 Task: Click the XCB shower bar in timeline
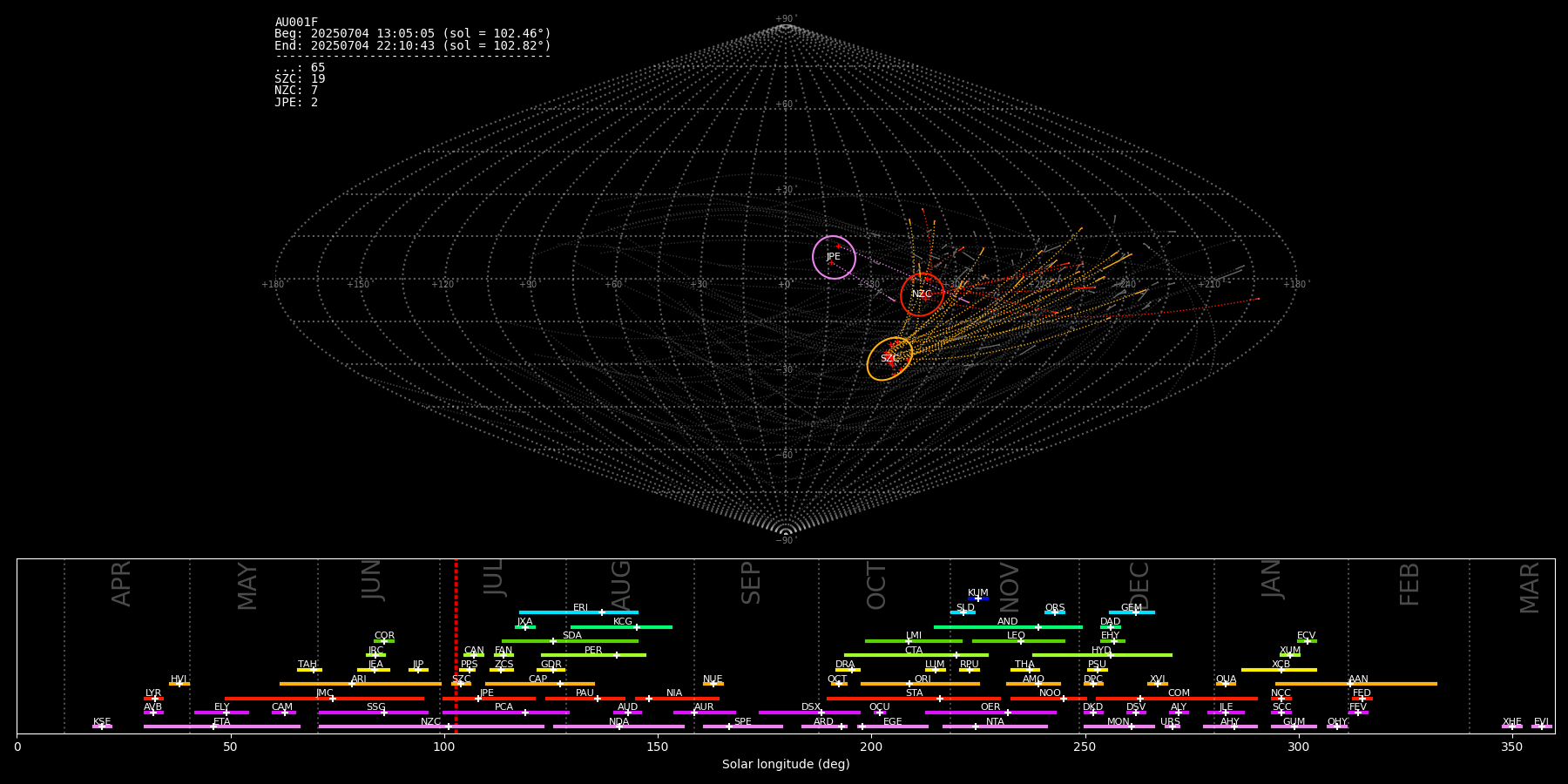[1279, 669]
